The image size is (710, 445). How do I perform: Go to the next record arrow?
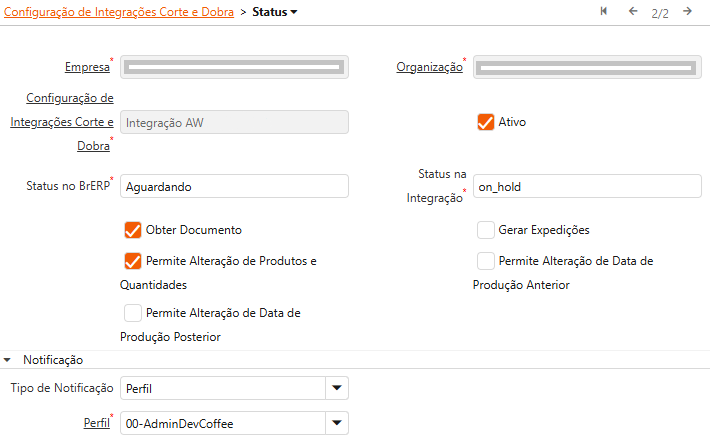[687, 12]
